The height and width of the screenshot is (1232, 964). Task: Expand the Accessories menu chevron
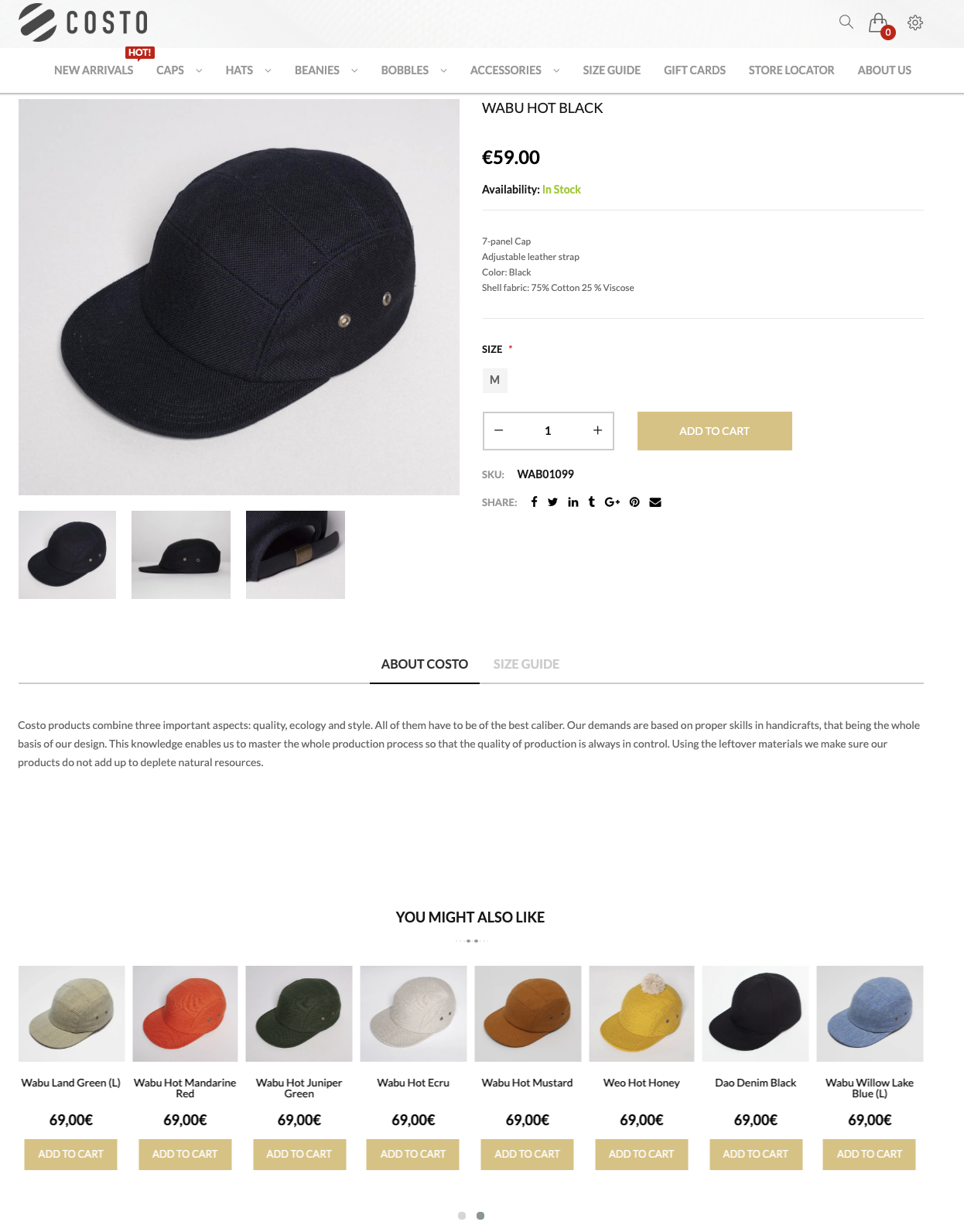[x=556, y=70]
